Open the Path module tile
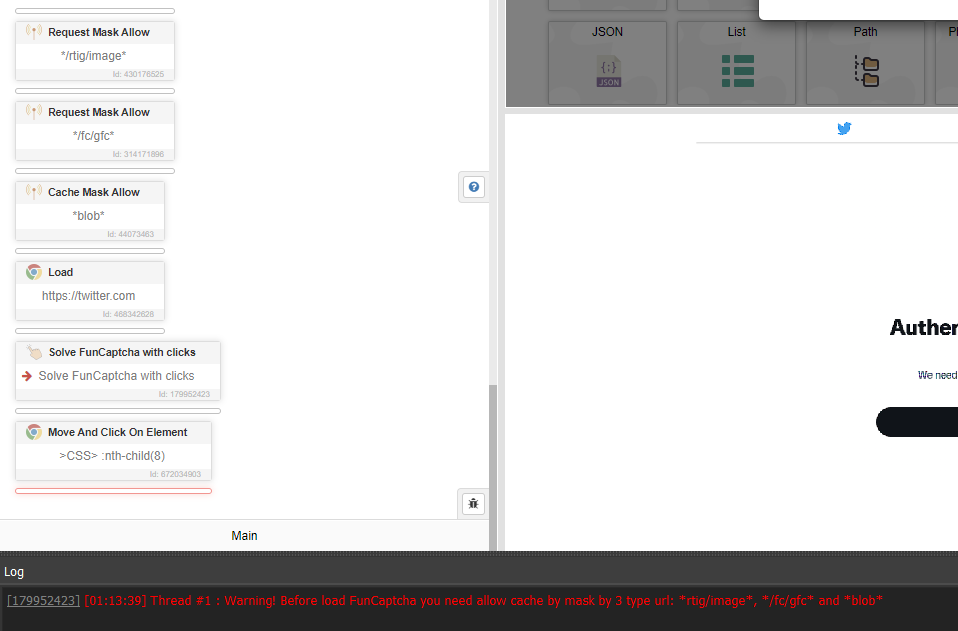The image size is (958, 631). (x=865, y=63)
